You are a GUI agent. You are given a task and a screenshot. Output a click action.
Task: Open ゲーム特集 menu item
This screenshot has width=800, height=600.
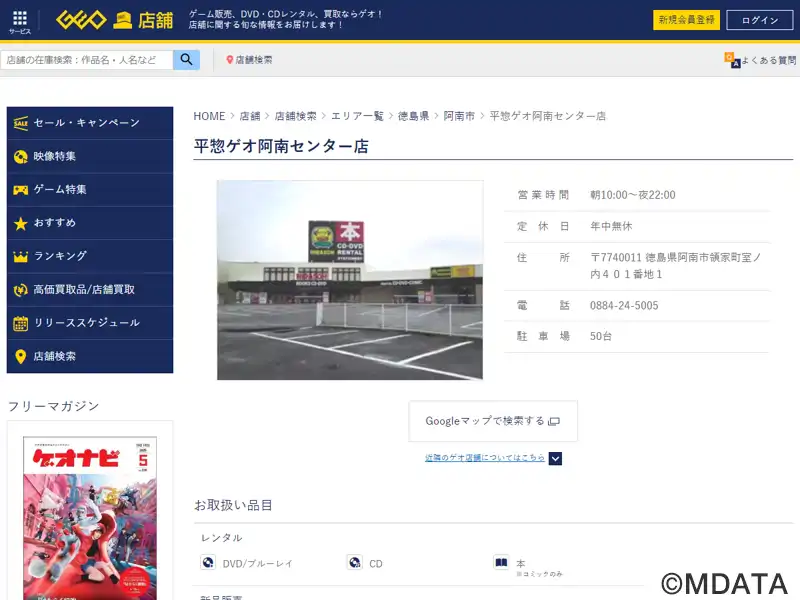pyautogui.click(x=90, y=190)
